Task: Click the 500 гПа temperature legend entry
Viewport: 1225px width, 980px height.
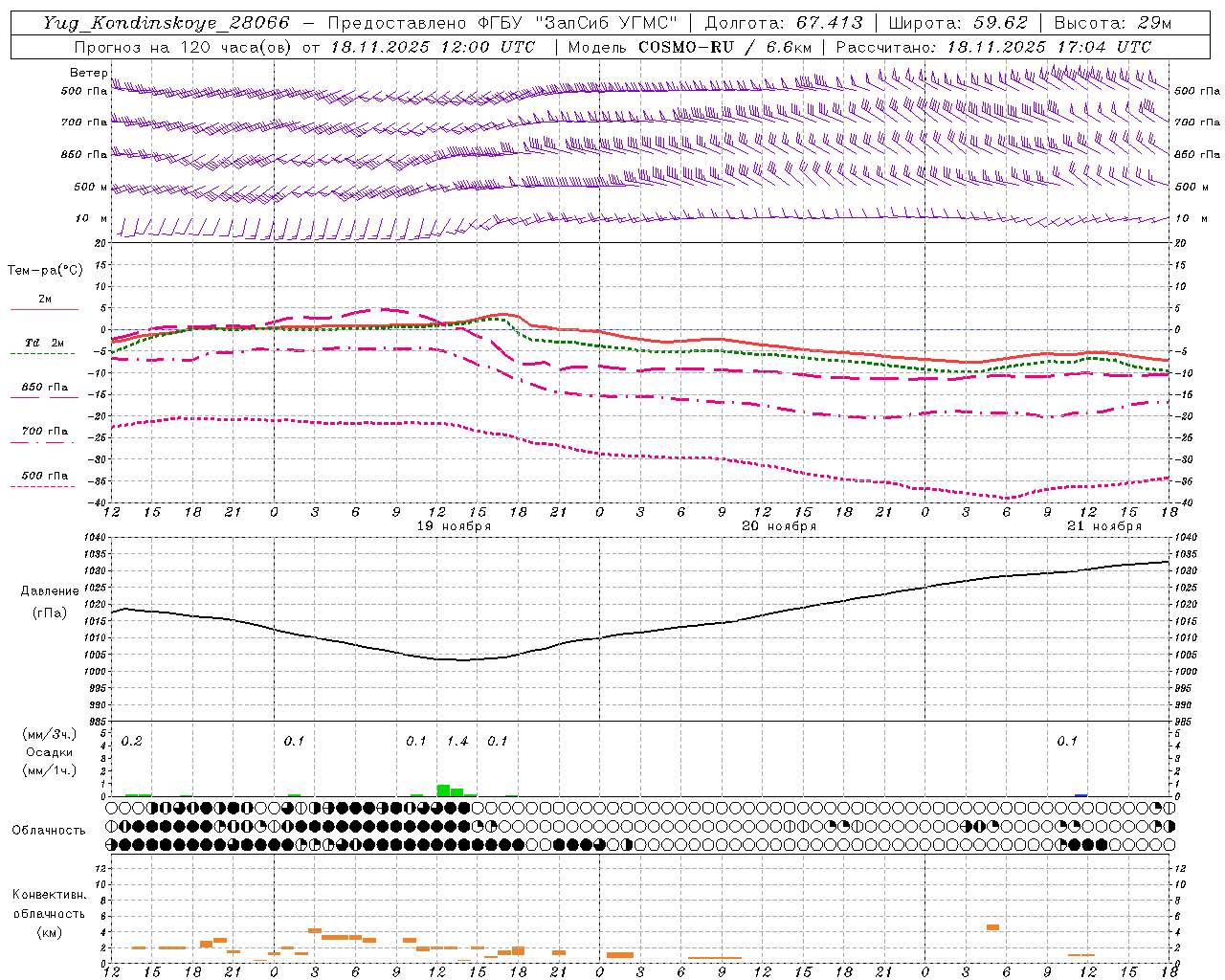Action: [44, 476]
